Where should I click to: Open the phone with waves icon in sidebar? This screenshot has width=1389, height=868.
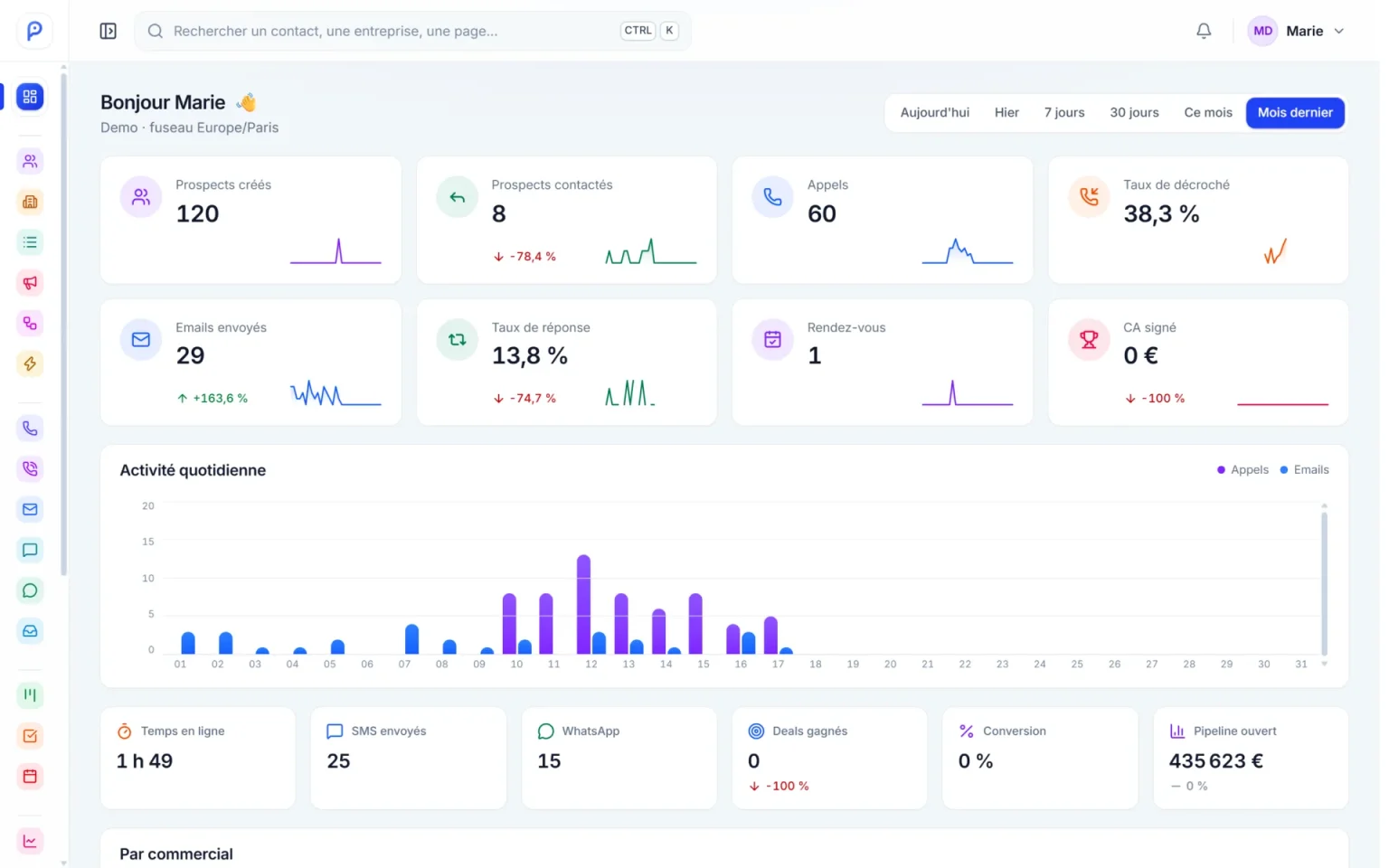[x=30, y=468]
